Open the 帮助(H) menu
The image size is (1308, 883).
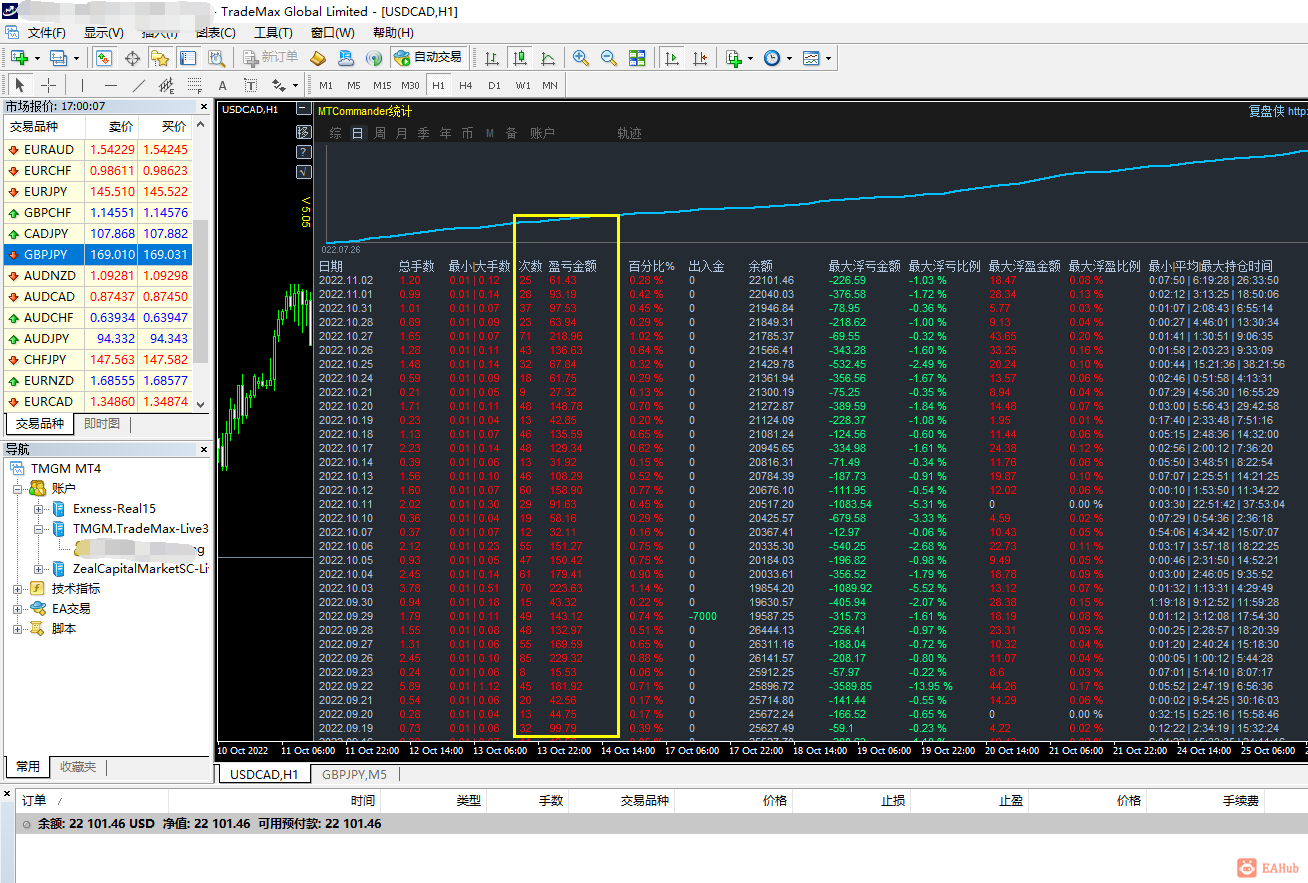(393, 32)
